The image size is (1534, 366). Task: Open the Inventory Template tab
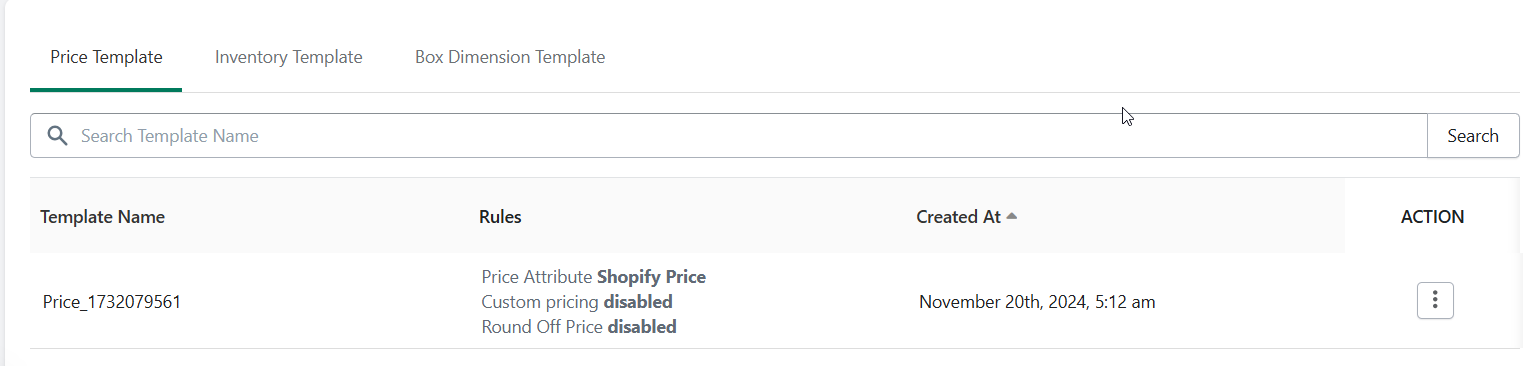tap(289, 57)
